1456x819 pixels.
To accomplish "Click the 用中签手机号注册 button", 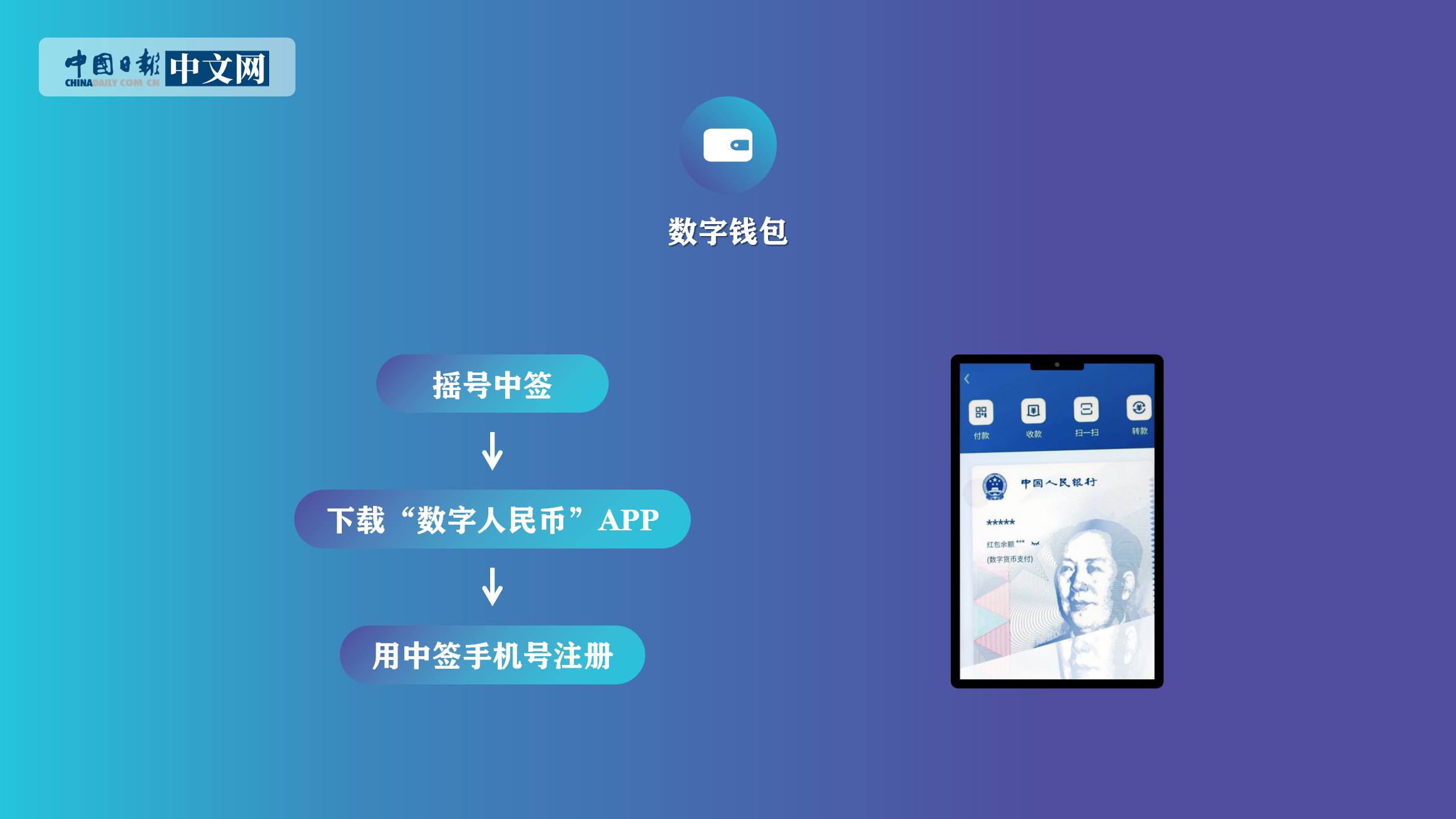I will [491, 656].
